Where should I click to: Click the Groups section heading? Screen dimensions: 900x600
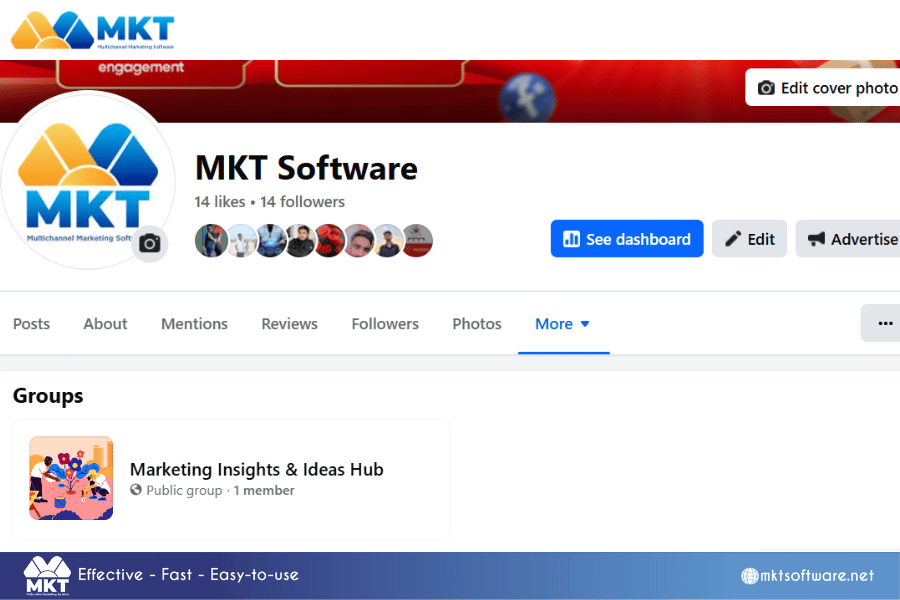click(x=48, y=396)
